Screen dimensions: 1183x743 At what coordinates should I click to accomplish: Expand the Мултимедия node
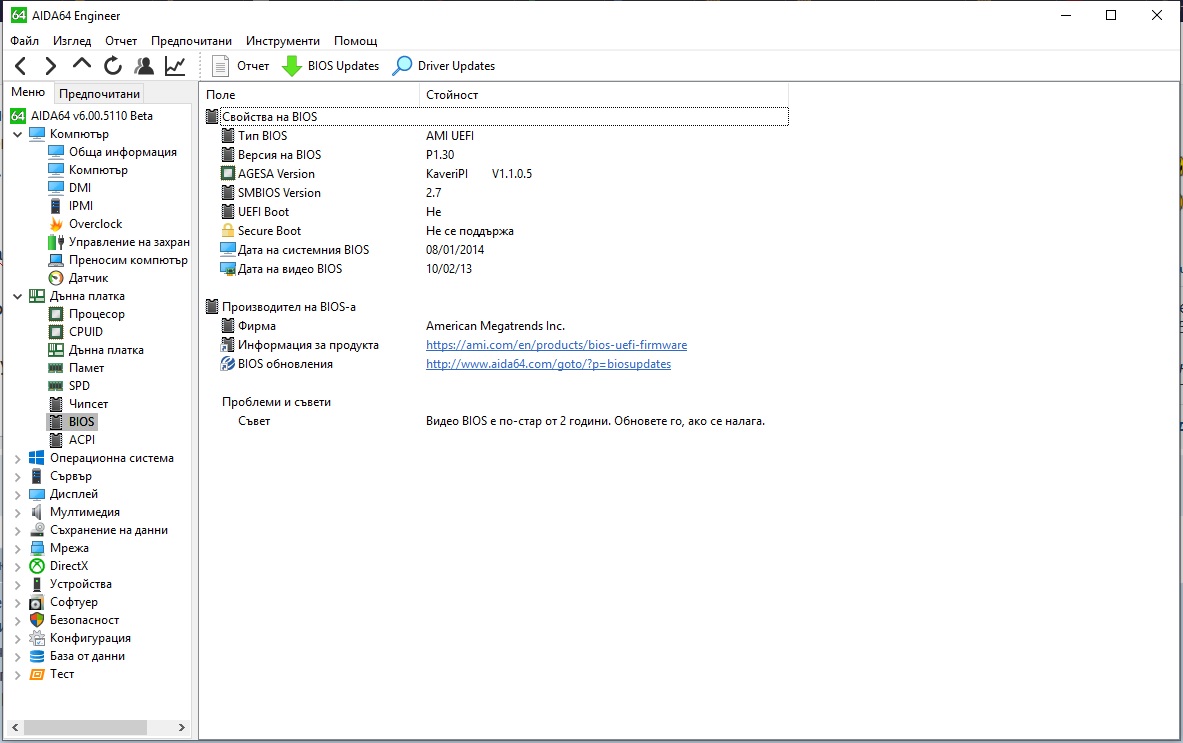pyautogui.click(x=17, y=513)
